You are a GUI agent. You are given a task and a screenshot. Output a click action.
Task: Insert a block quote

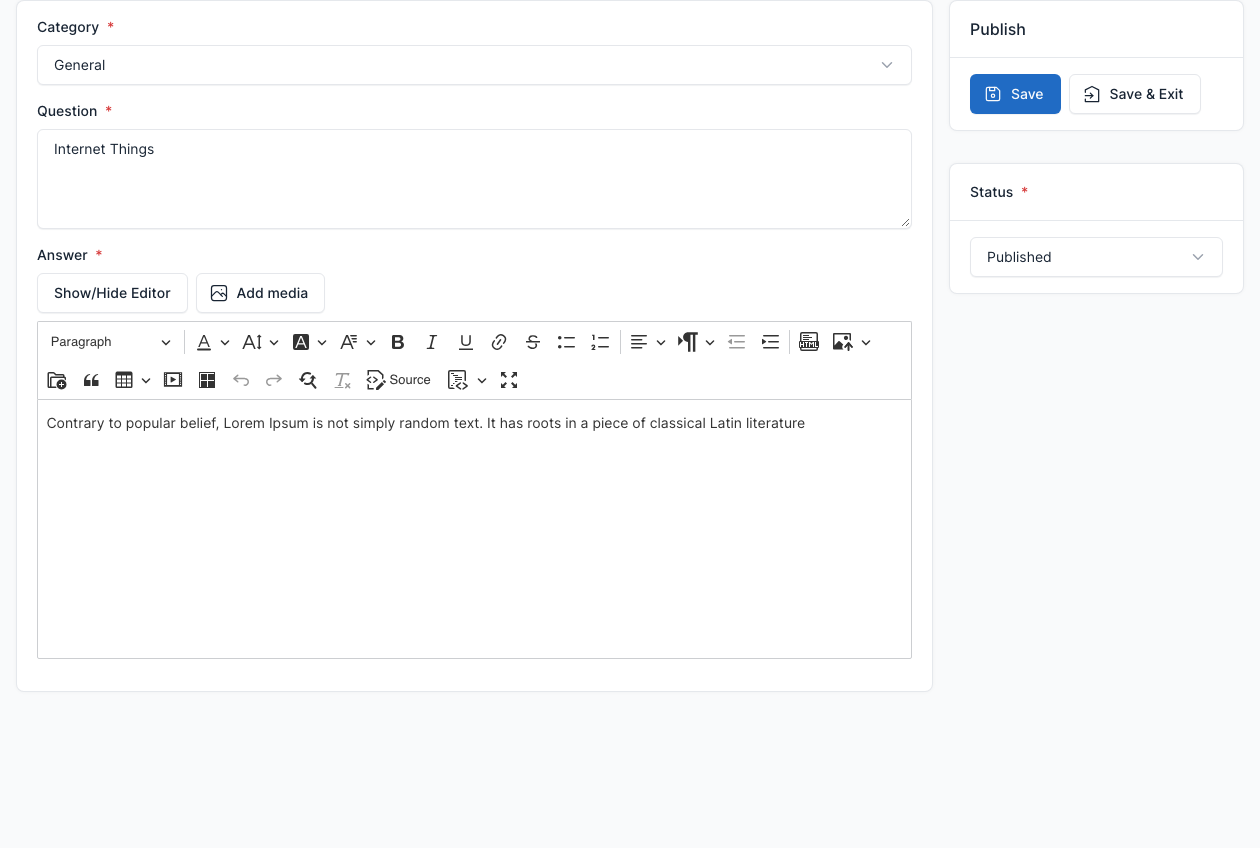(91, 380)
